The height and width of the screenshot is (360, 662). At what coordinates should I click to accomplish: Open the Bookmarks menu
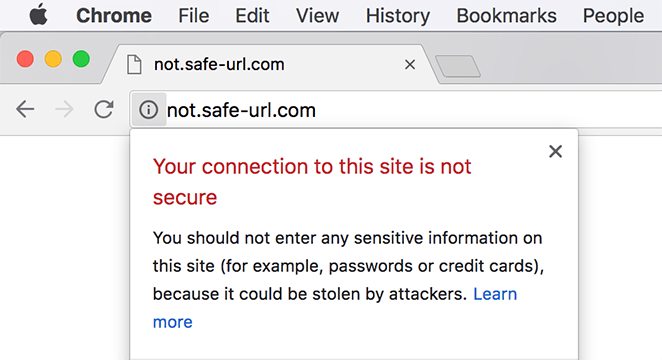click(x=506, y=16)
